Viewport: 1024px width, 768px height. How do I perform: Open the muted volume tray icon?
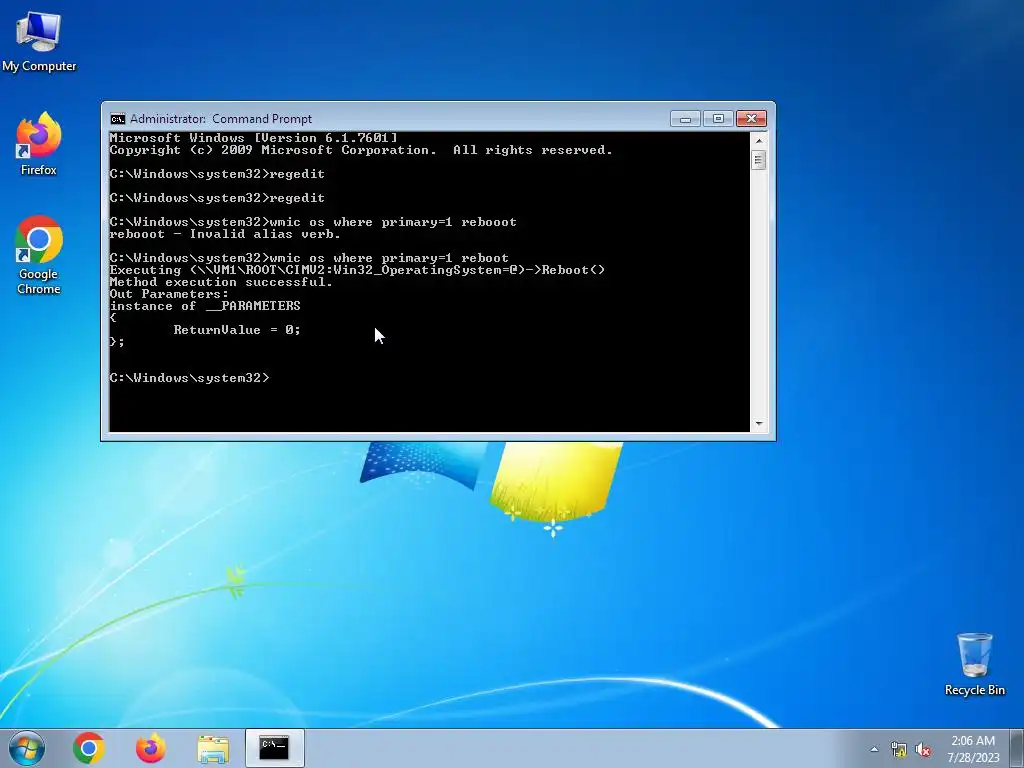tap(923, 749)
